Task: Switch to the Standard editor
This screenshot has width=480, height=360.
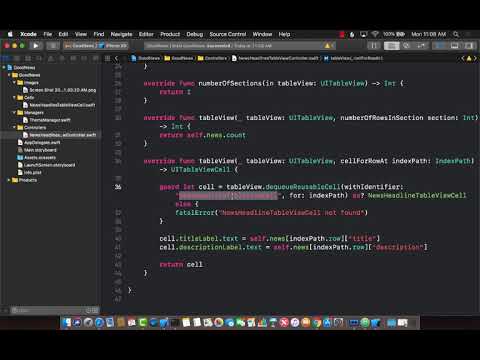Action: pos(392,46)
